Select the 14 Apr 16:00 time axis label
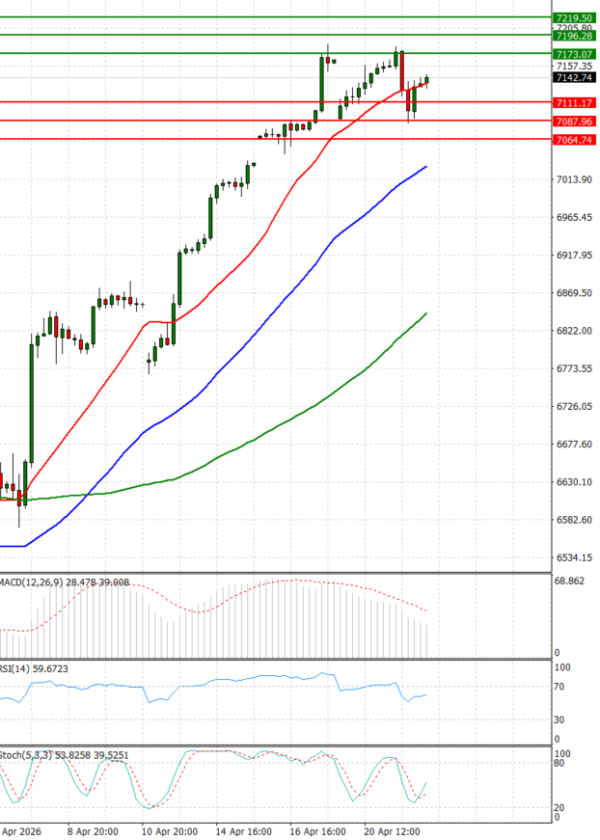 (x=242, y=831)
